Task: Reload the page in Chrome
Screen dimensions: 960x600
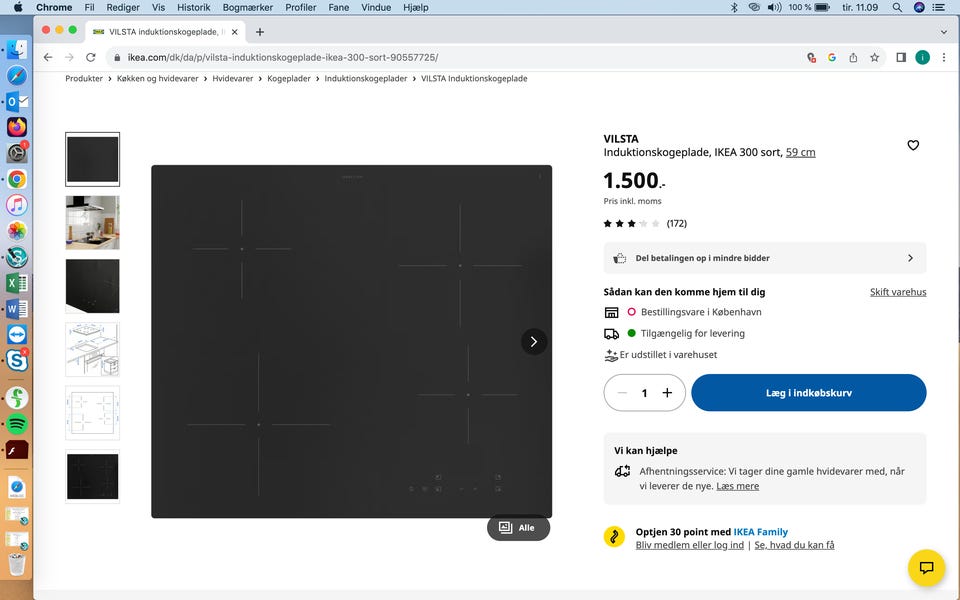Action: click(x=91, y=58)
